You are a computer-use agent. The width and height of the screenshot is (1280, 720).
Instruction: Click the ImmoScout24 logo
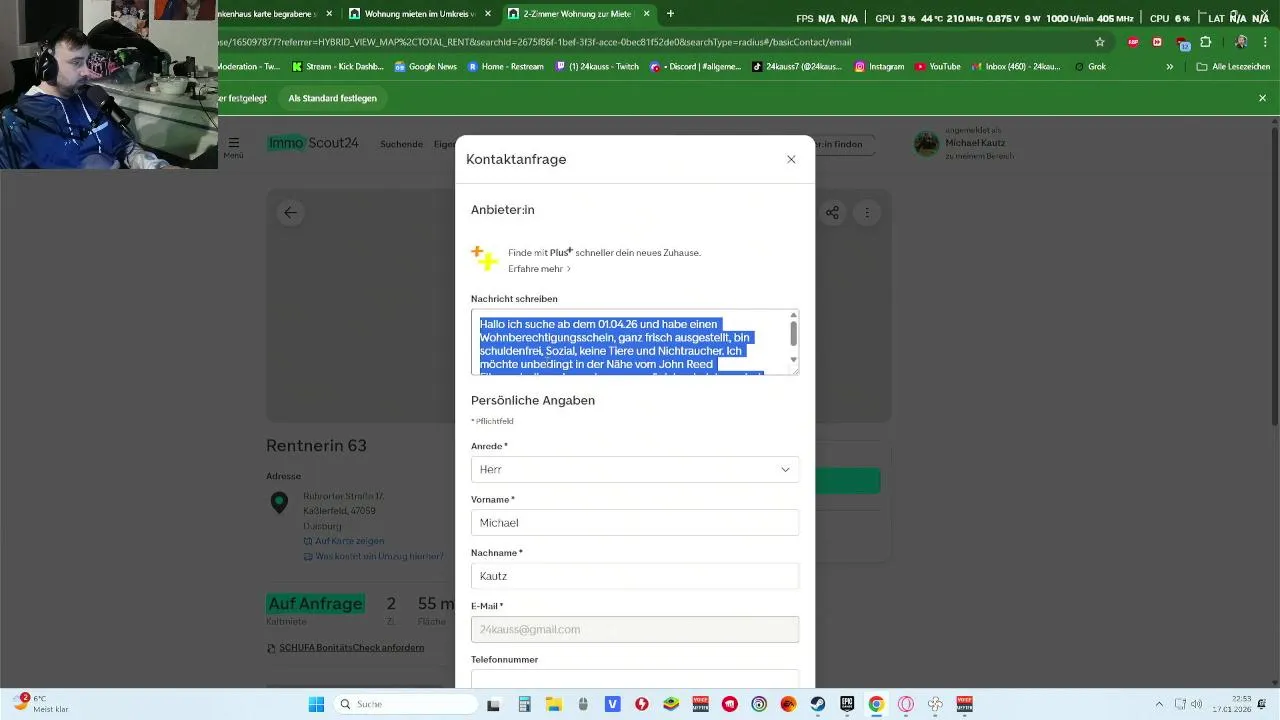(313, 143)
